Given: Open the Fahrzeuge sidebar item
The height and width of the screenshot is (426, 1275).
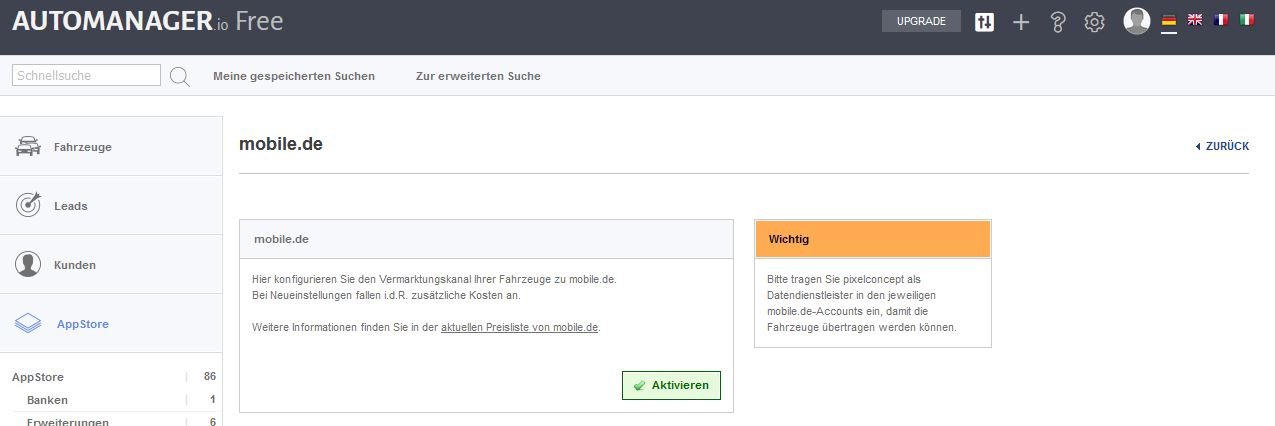Looking at the screenshot, I should coord(111,146).
